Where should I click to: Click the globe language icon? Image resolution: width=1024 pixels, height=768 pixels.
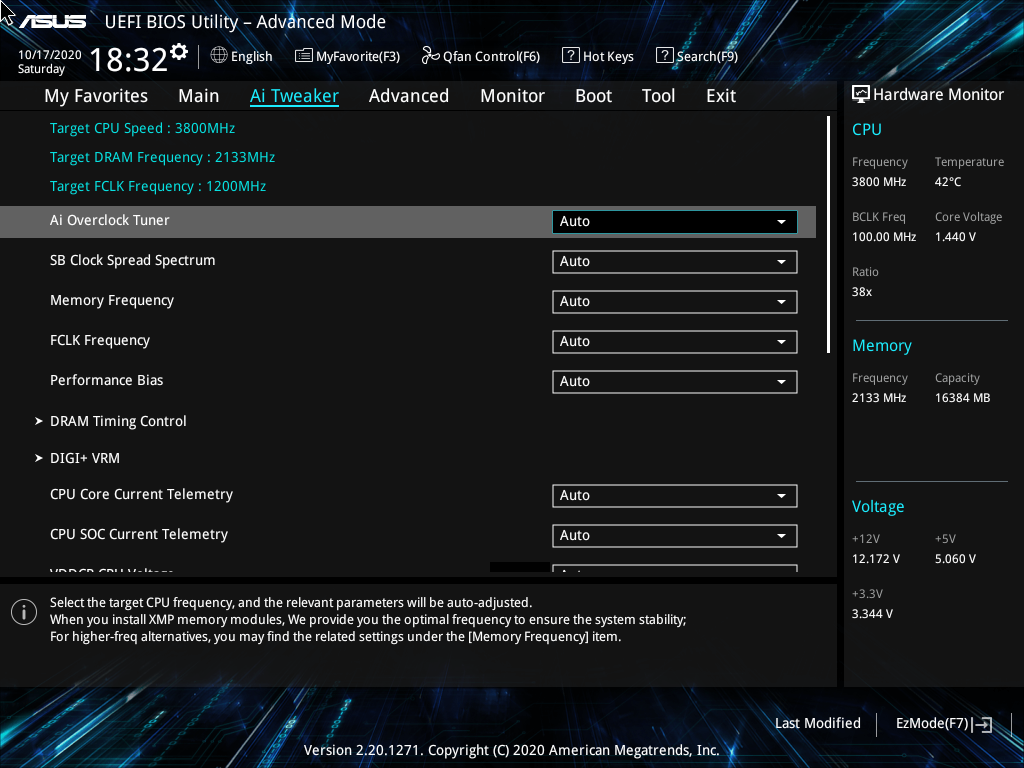[219, 56]
